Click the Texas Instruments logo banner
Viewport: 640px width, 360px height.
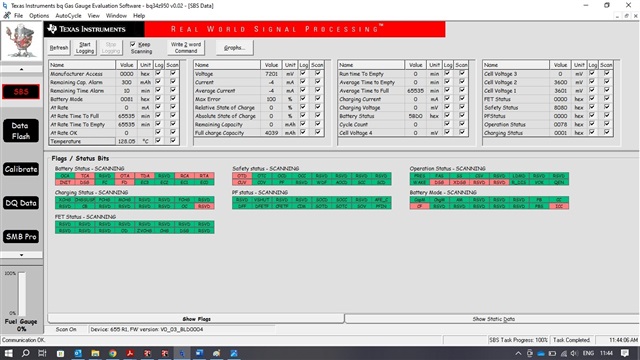coord(94,29)
